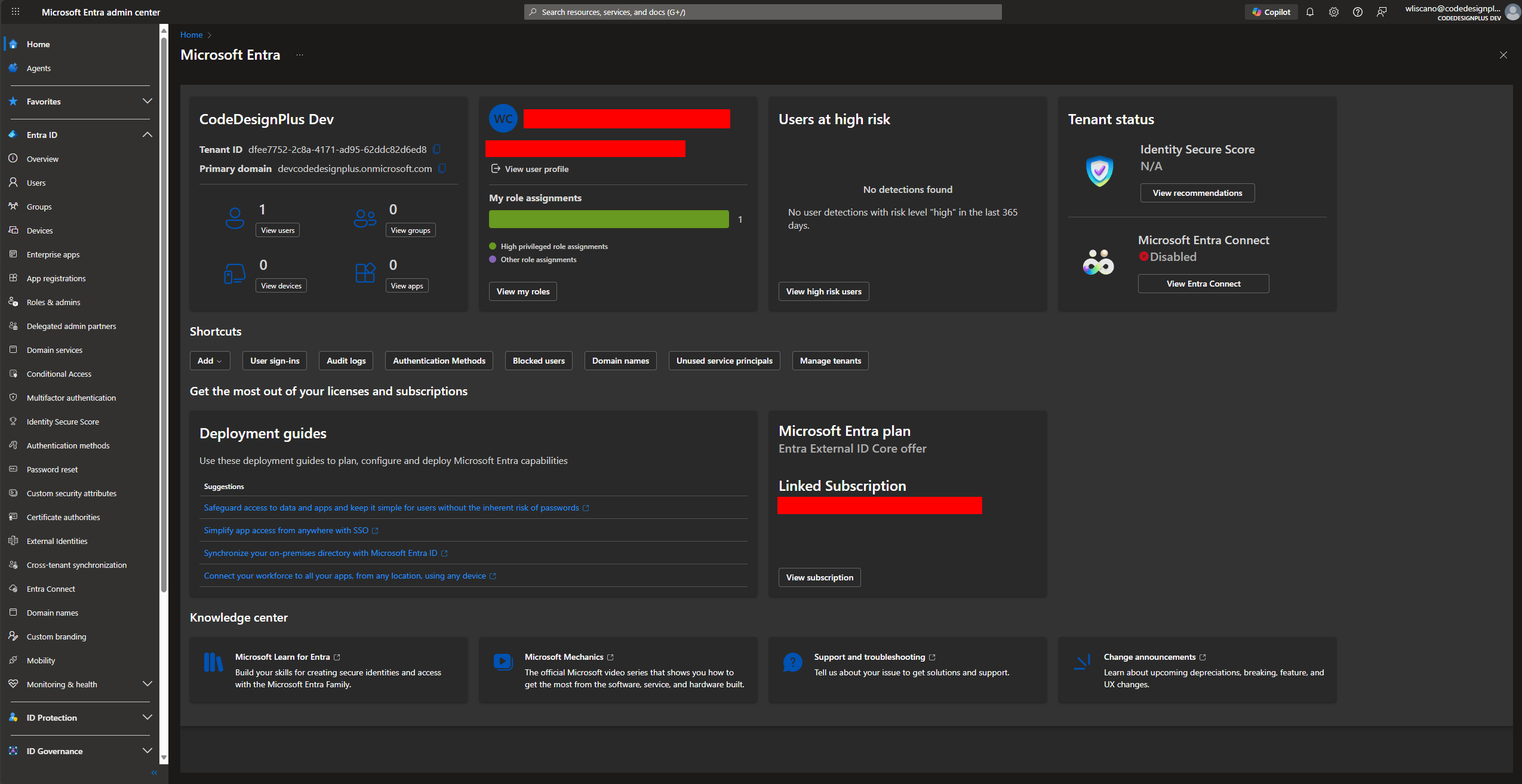
Task: Open Unused service principals shortcut
Action: tap(724, 361)
